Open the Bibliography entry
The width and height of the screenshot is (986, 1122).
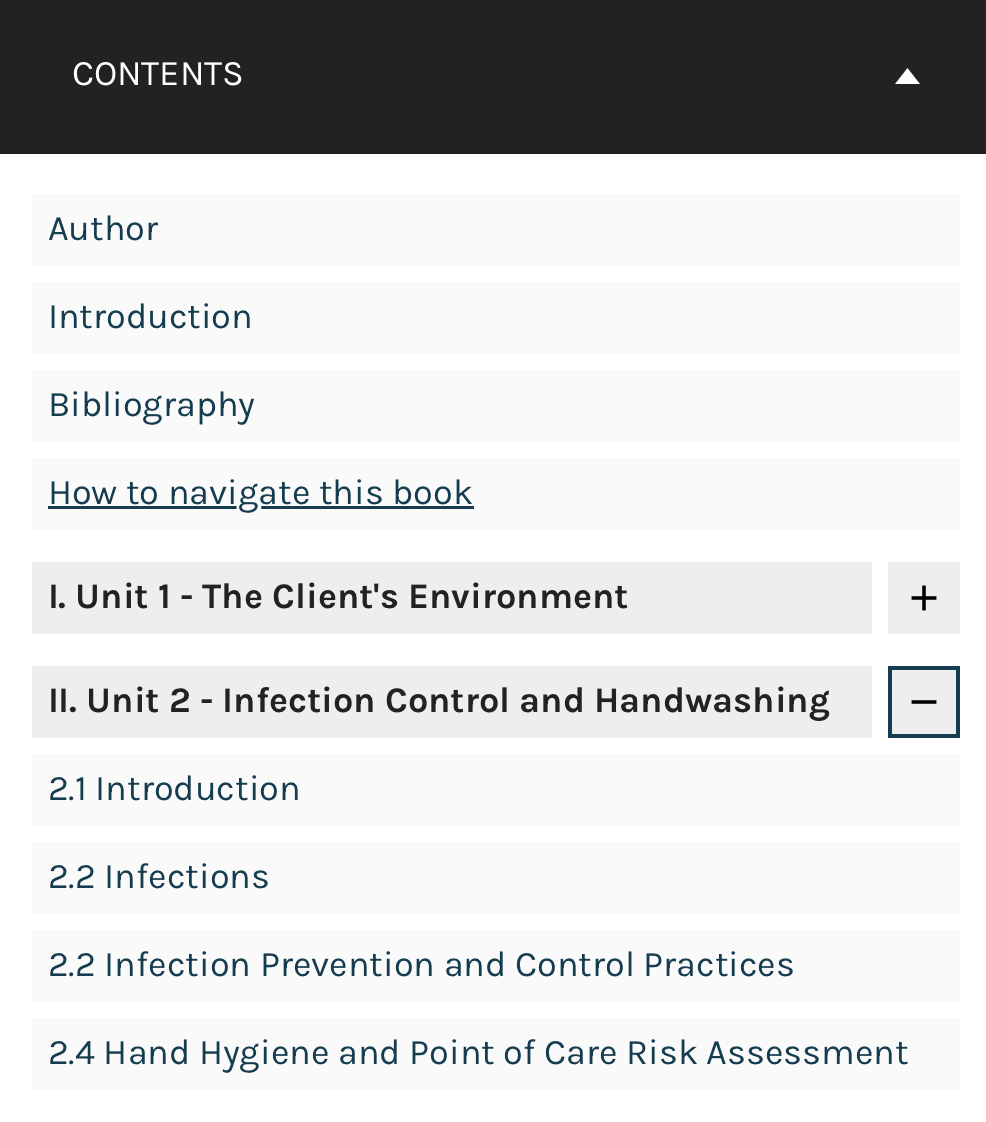151,405
